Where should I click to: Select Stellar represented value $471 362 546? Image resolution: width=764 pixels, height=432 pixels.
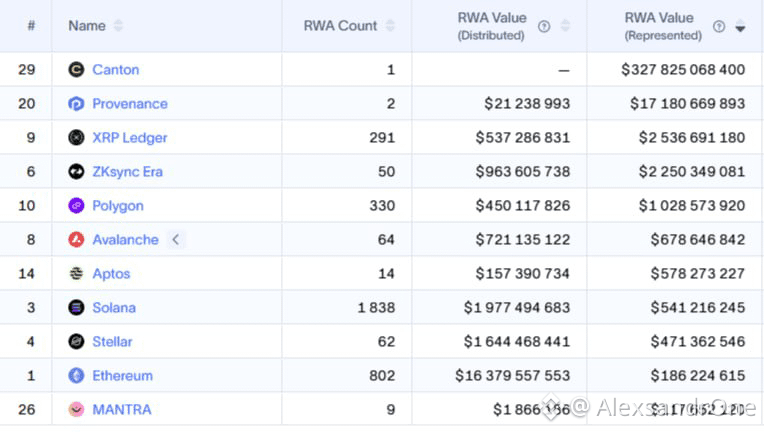[x=698, y=341]
